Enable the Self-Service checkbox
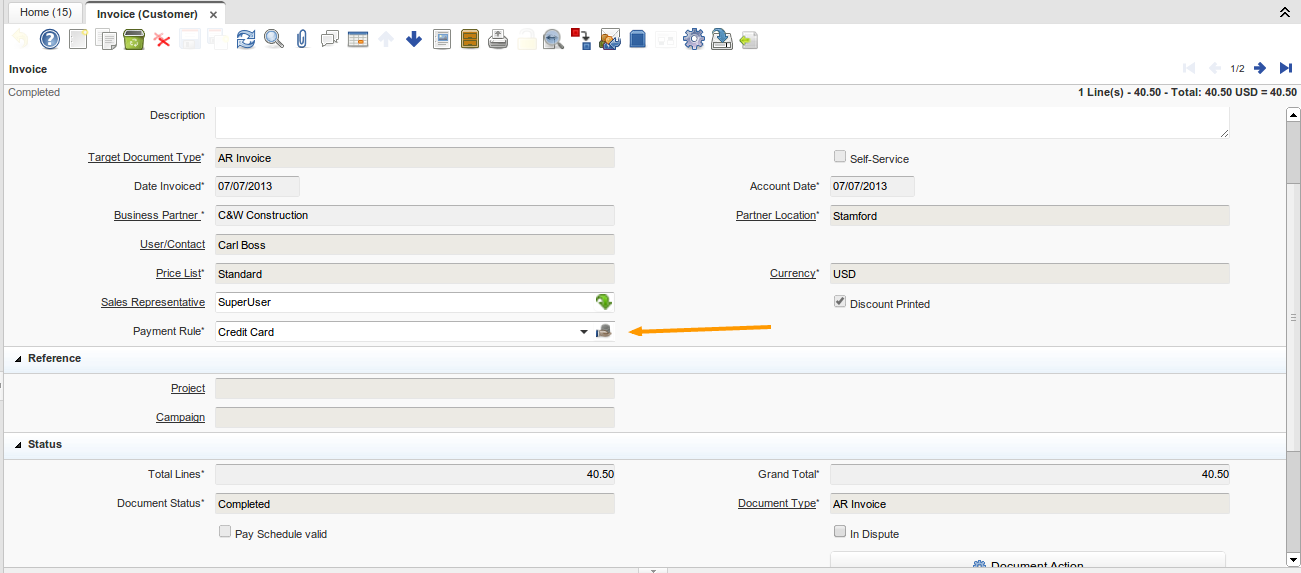This screenshot has width=1301, height=573. point(840,157)
